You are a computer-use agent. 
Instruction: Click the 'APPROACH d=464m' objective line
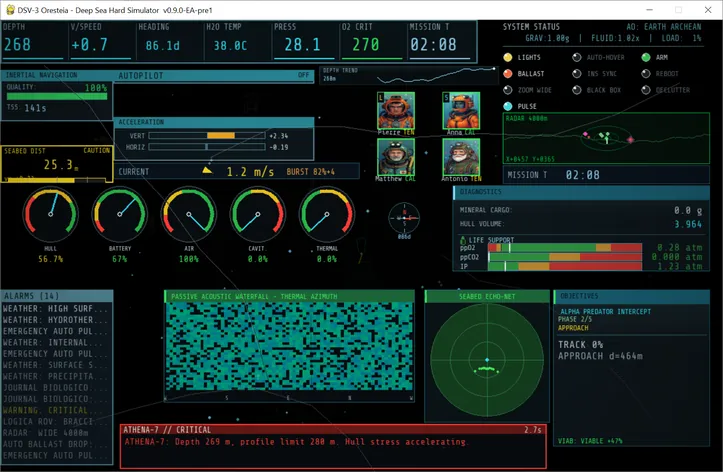coord(600,356)
